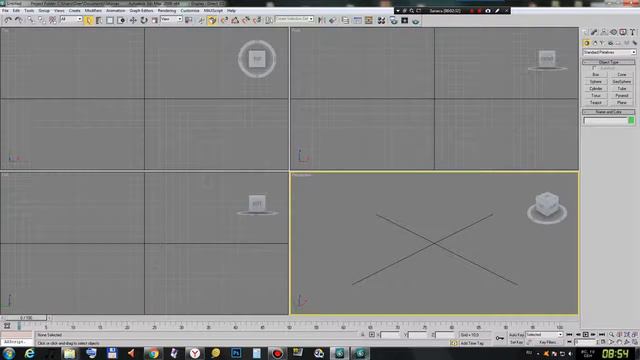
Task: Click the Pyramid primitive button
Action: point(622,96)
